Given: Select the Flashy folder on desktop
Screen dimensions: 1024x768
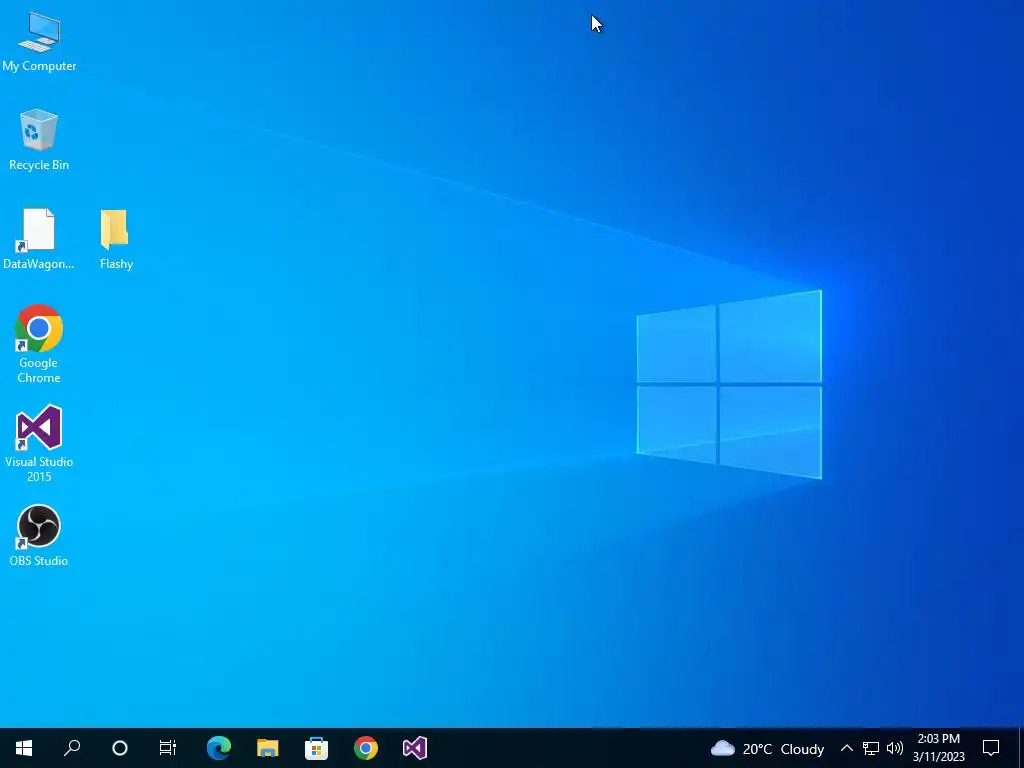Looking at the screenshot, I should point(116,239).
